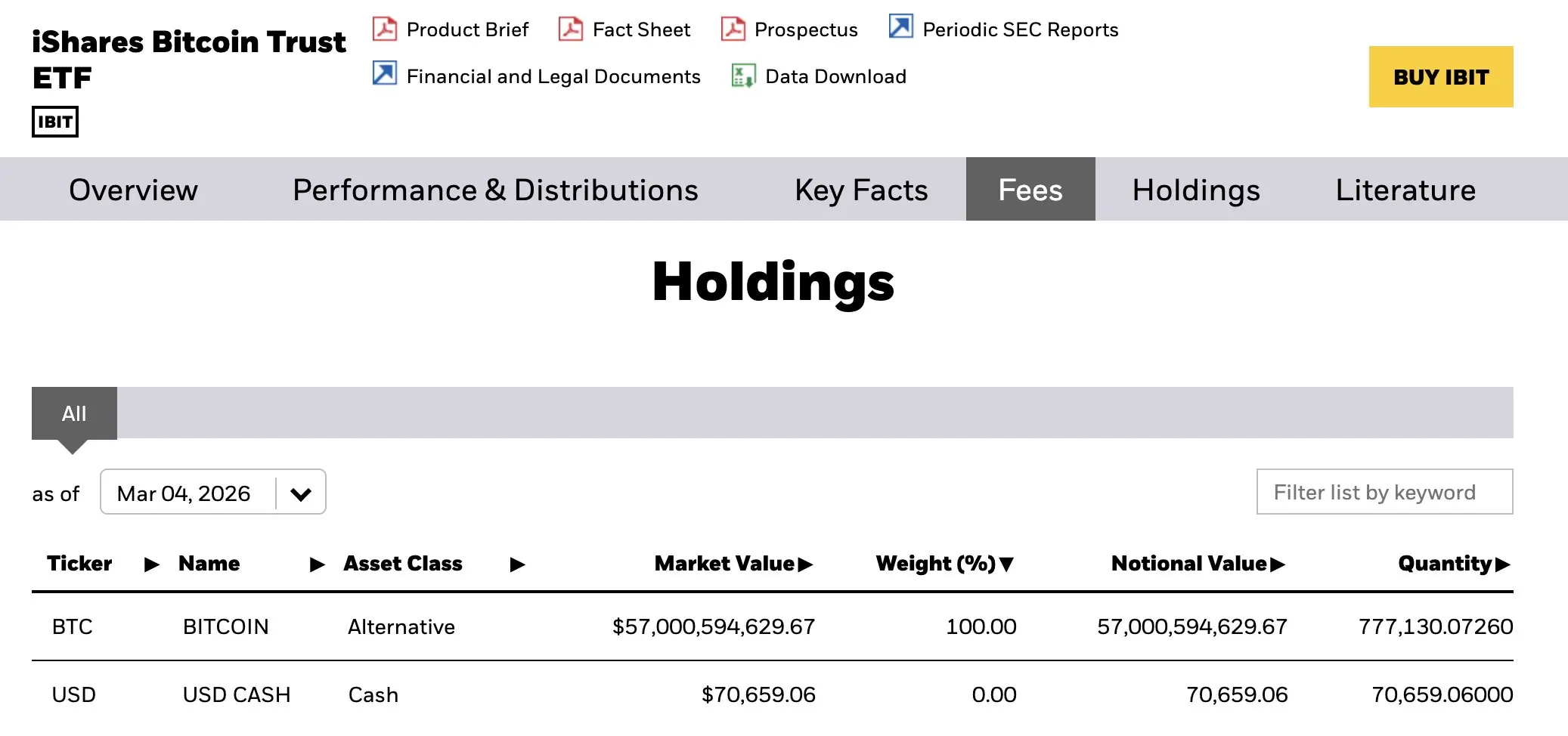This screenshot has width=1568, height=736.
Task: Click the Periodic SEC Reports external link icon
Action: (900, 26)
